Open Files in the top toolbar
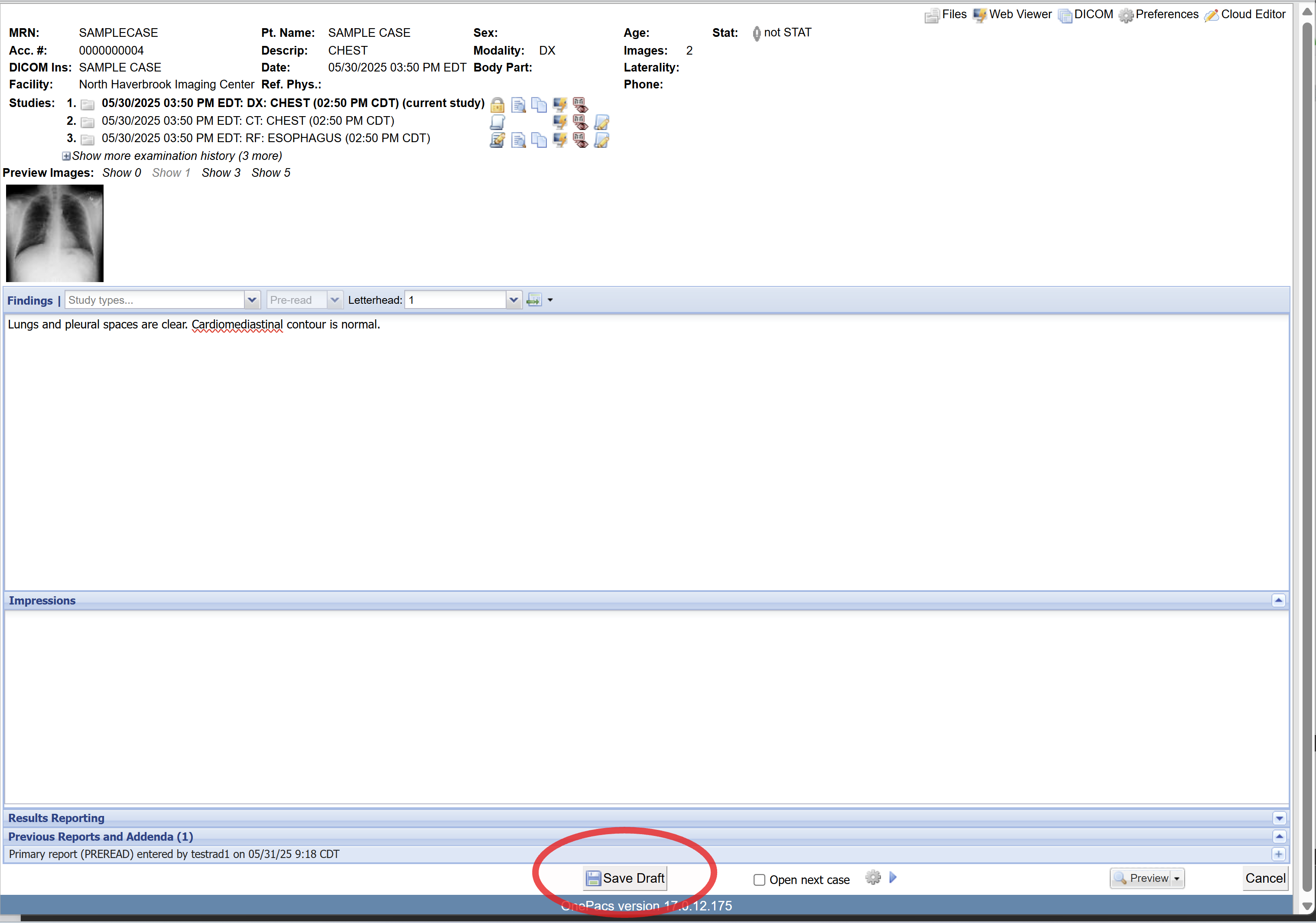This screenshot has width=1316, height=923. [946, 14]
